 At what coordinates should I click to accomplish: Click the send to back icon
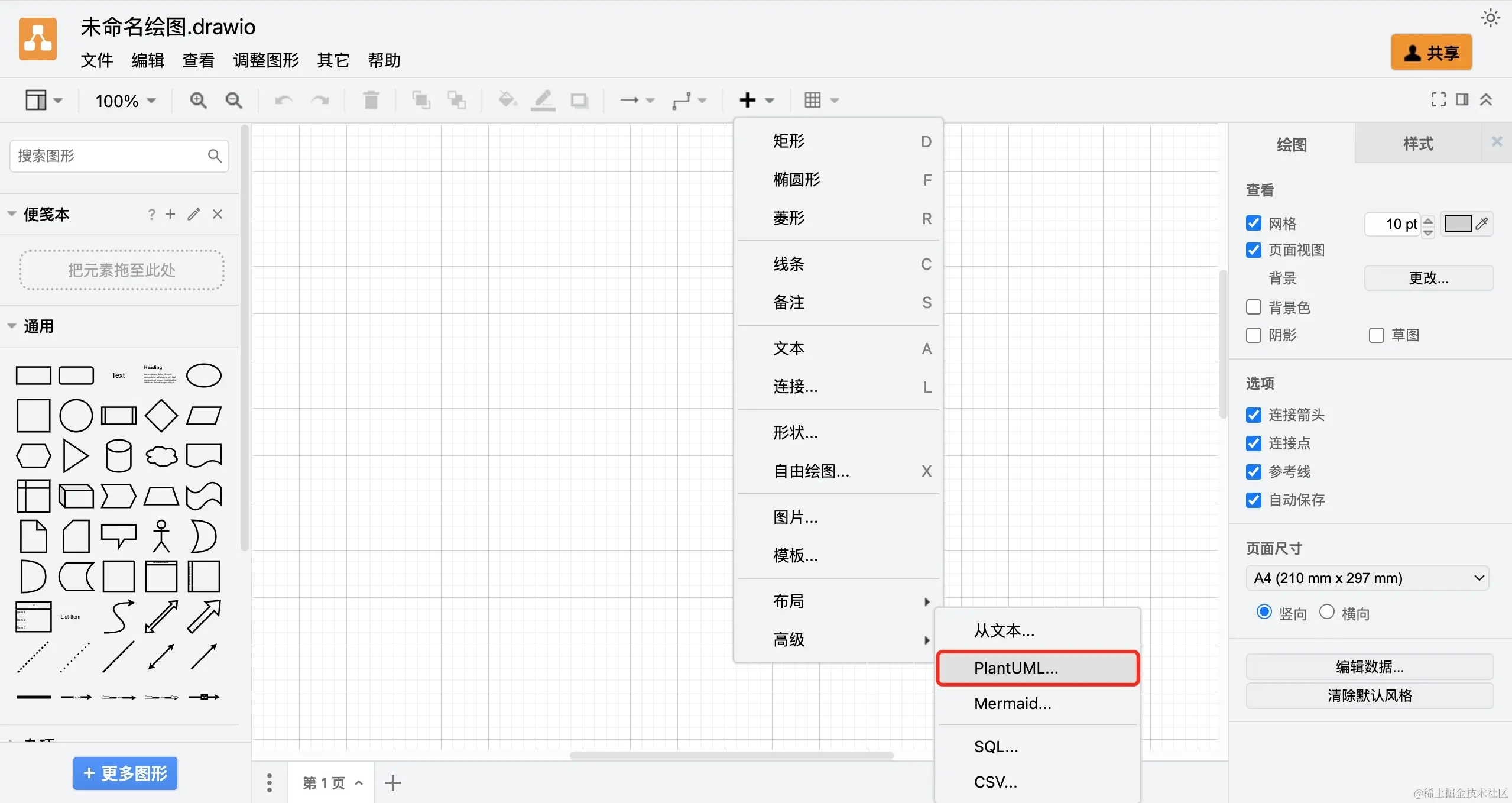[456, 101]
